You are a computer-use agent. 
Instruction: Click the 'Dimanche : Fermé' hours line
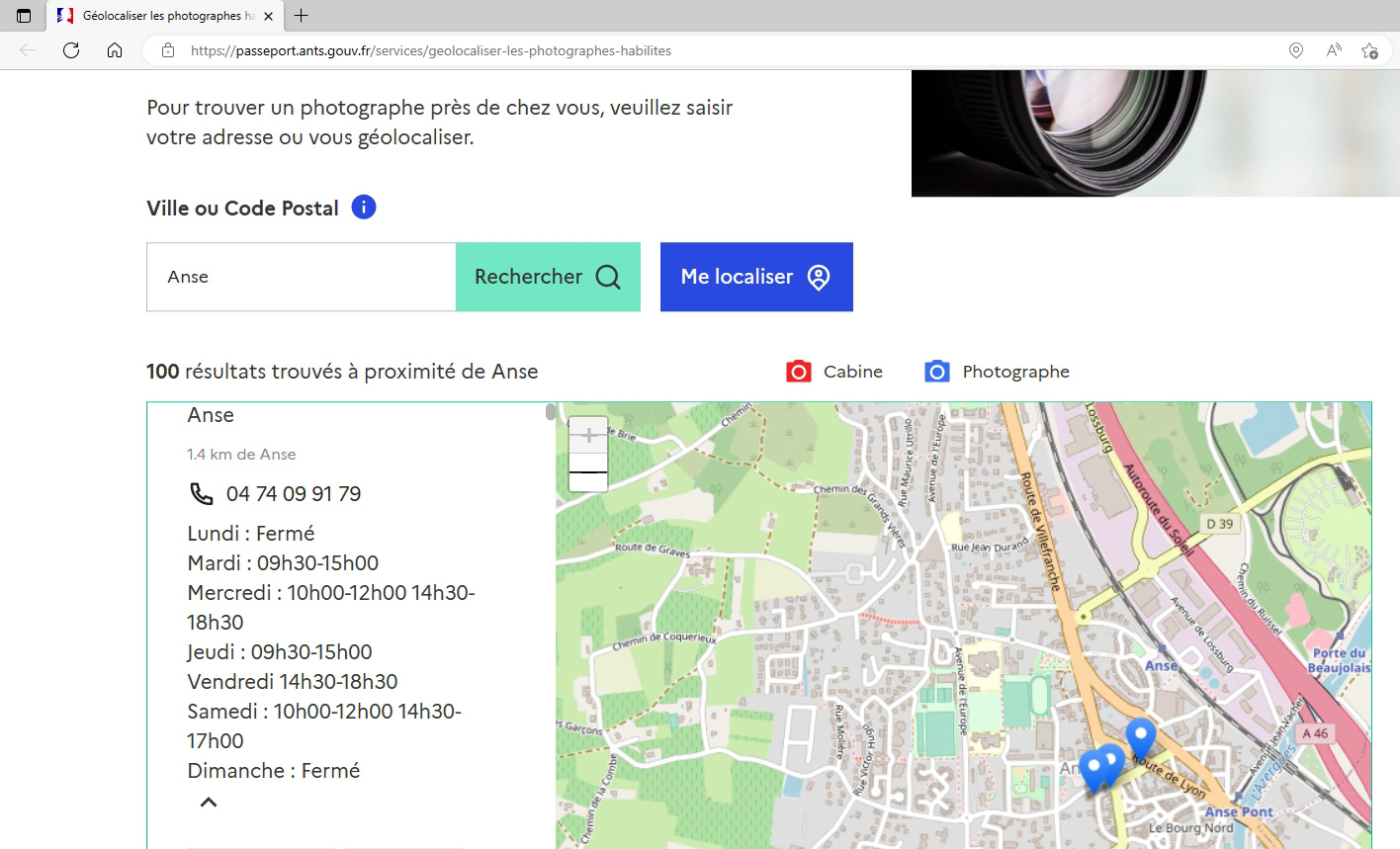[274, 771]
